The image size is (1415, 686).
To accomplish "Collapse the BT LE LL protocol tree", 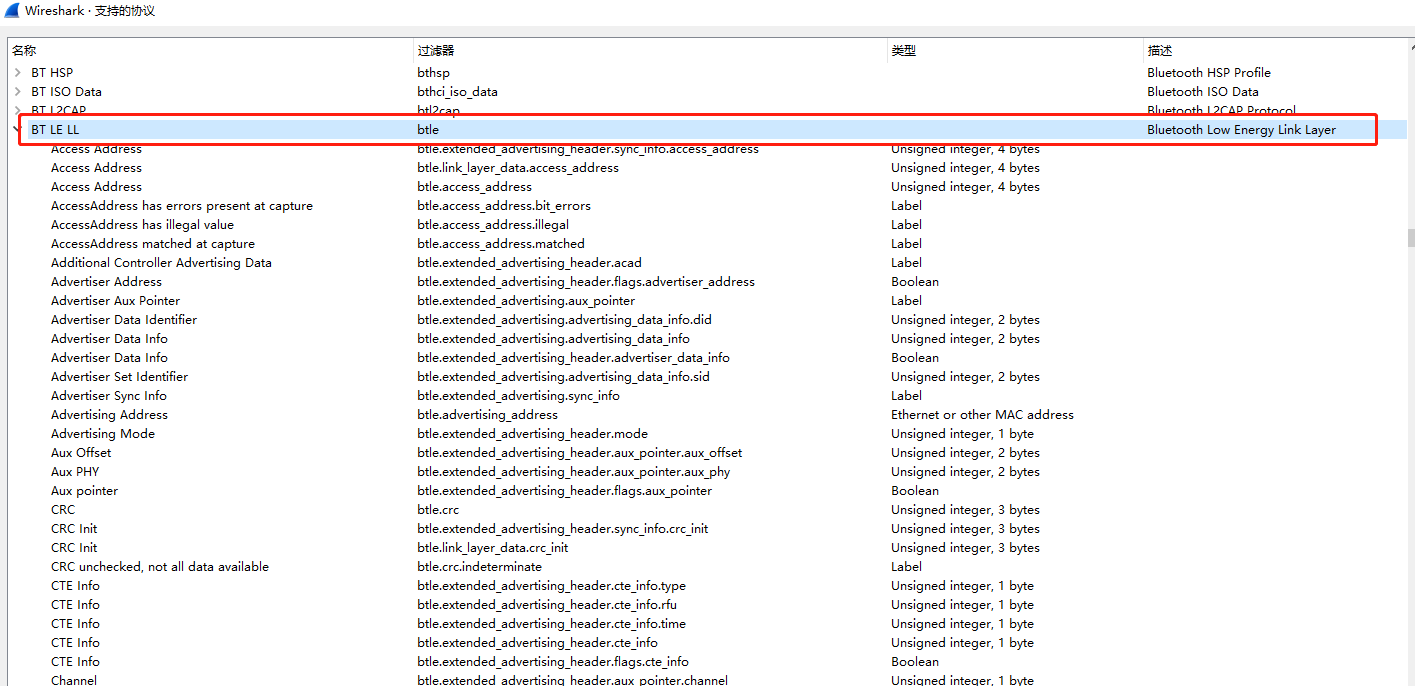I will point(15,130).
